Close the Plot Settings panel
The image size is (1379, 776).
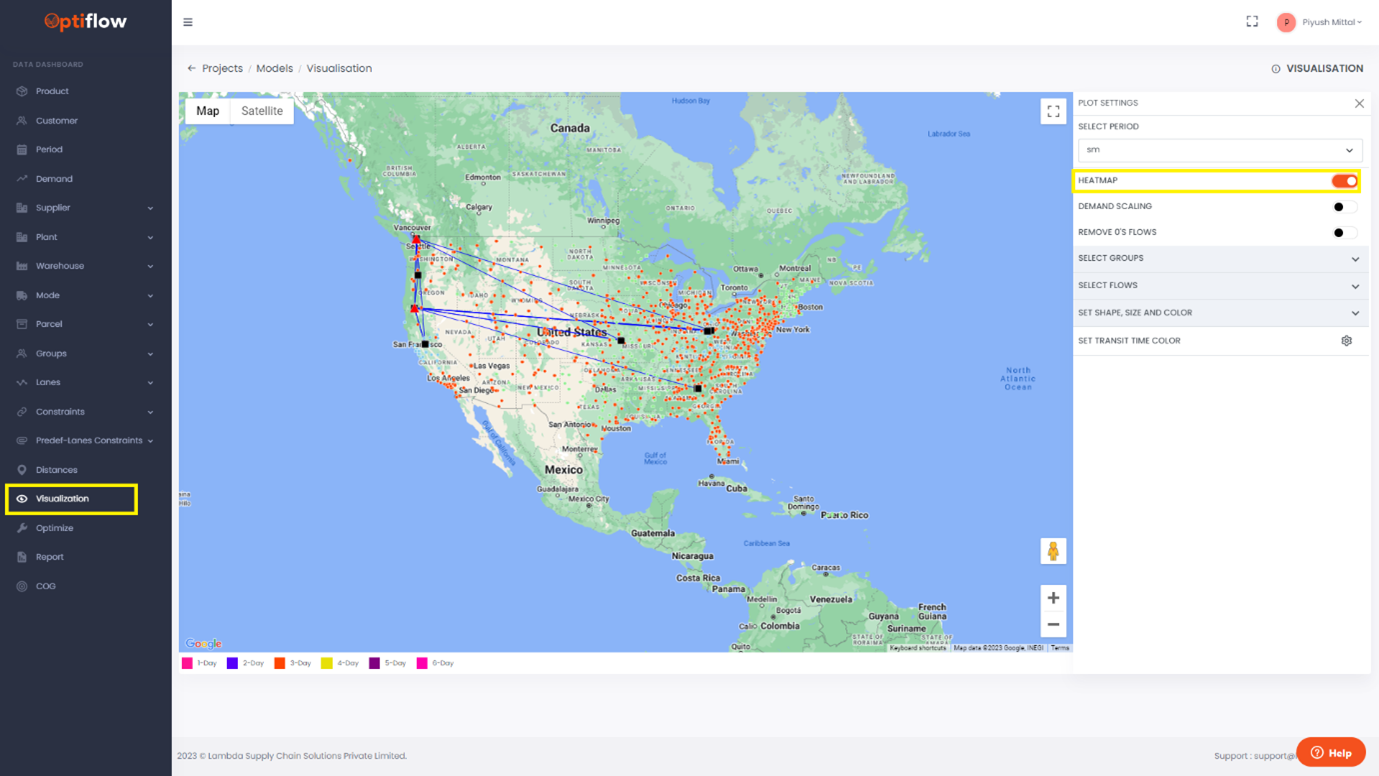click(1359, 104)
